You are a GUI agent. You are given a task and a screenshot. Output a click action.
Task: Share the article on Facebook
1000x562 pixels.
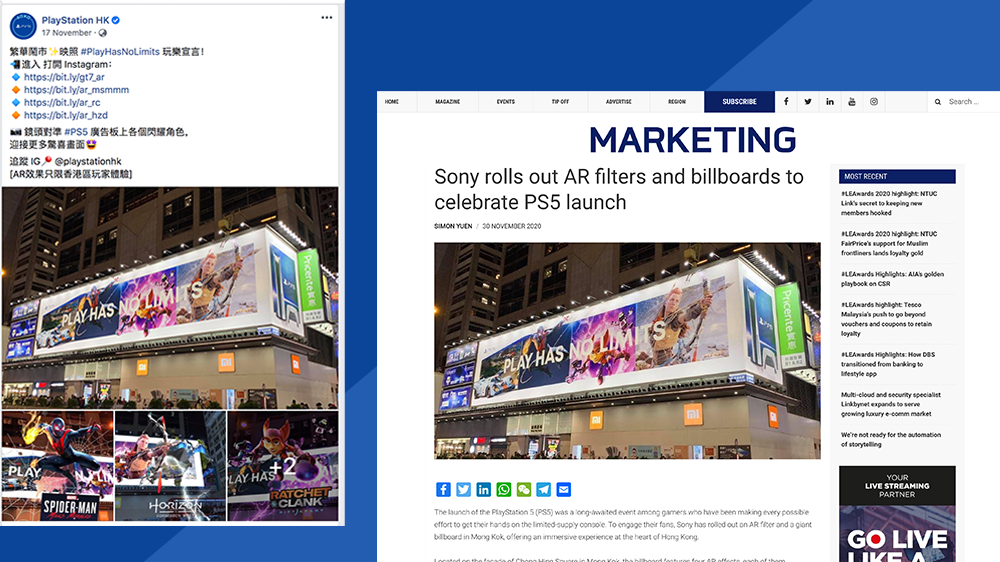point(443,489)
